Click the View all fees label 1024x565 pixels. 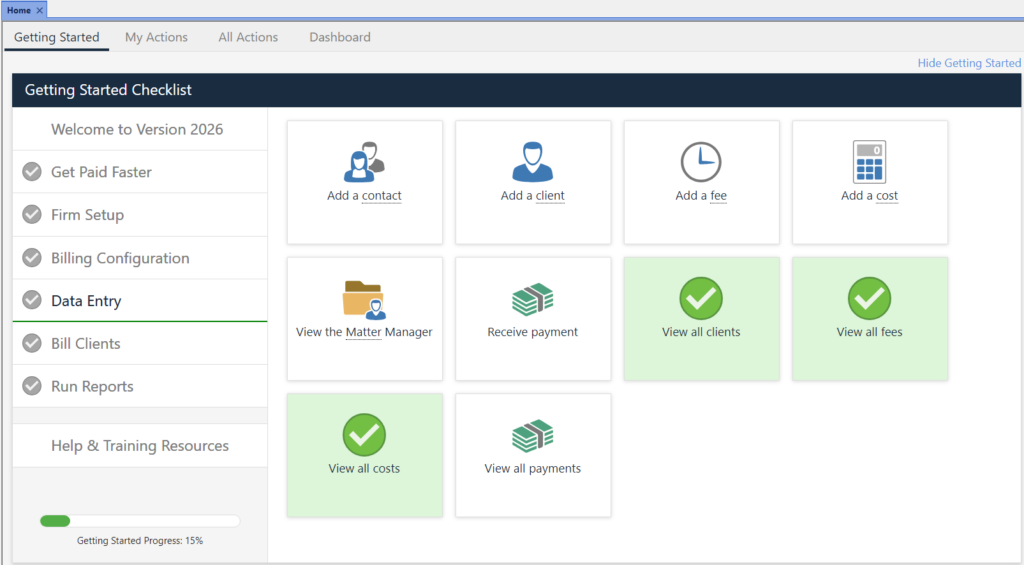tap(869, 332)
